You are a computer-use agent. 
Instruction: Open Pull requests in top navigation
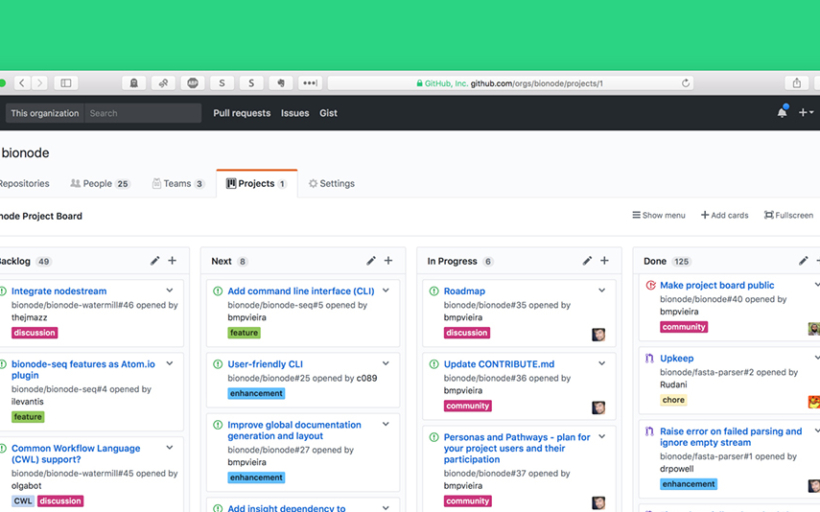241,113
